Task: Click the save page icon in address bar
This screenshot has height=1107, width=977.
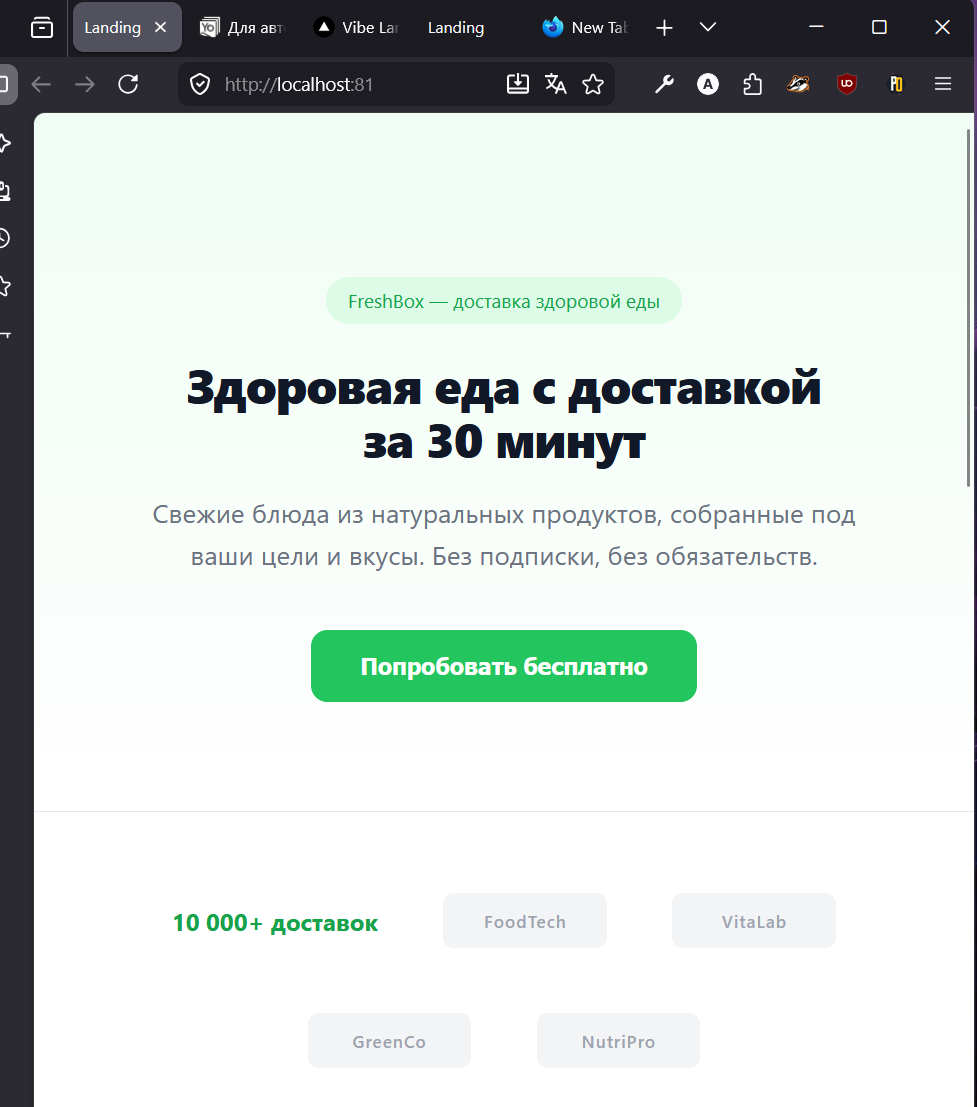Action: [x=517, y=84]
